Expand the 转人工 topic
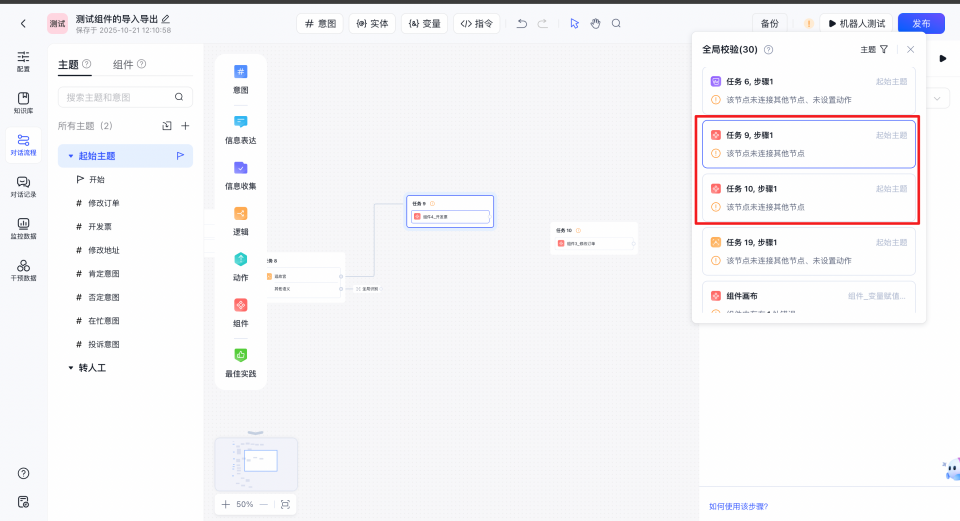Screen dimensions: 960x521 71,368
